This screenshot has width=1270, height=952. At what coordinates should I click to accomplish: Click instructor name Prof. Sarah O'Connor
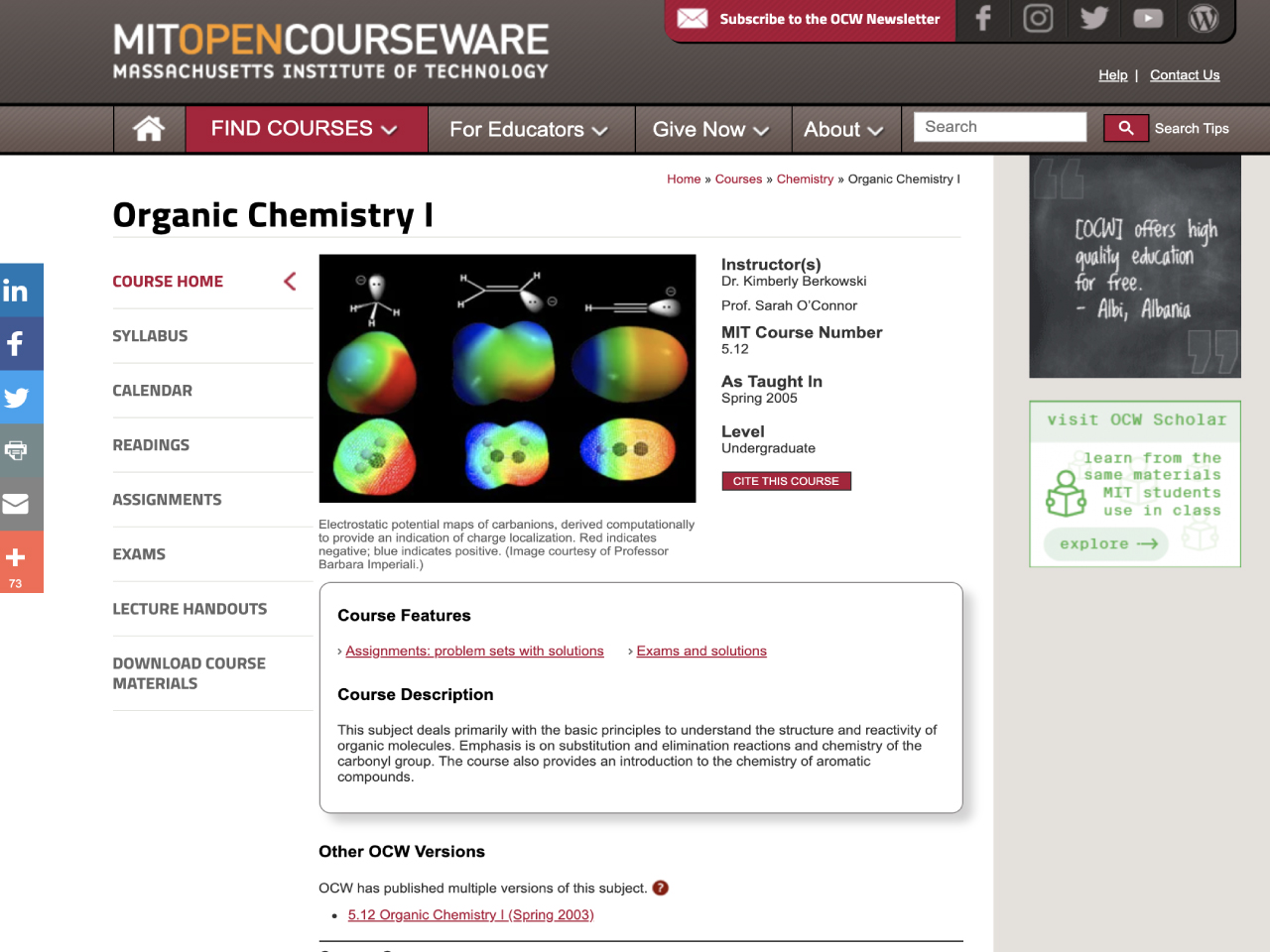(789, 306)
